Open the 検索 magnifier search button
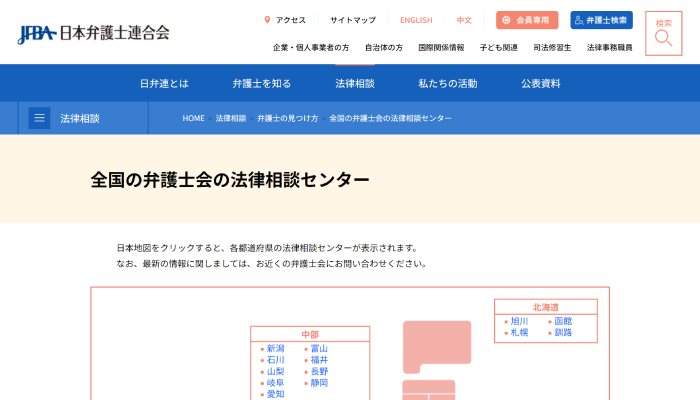The width and height of the screenshot is (700, 400). tap(663, 33)
